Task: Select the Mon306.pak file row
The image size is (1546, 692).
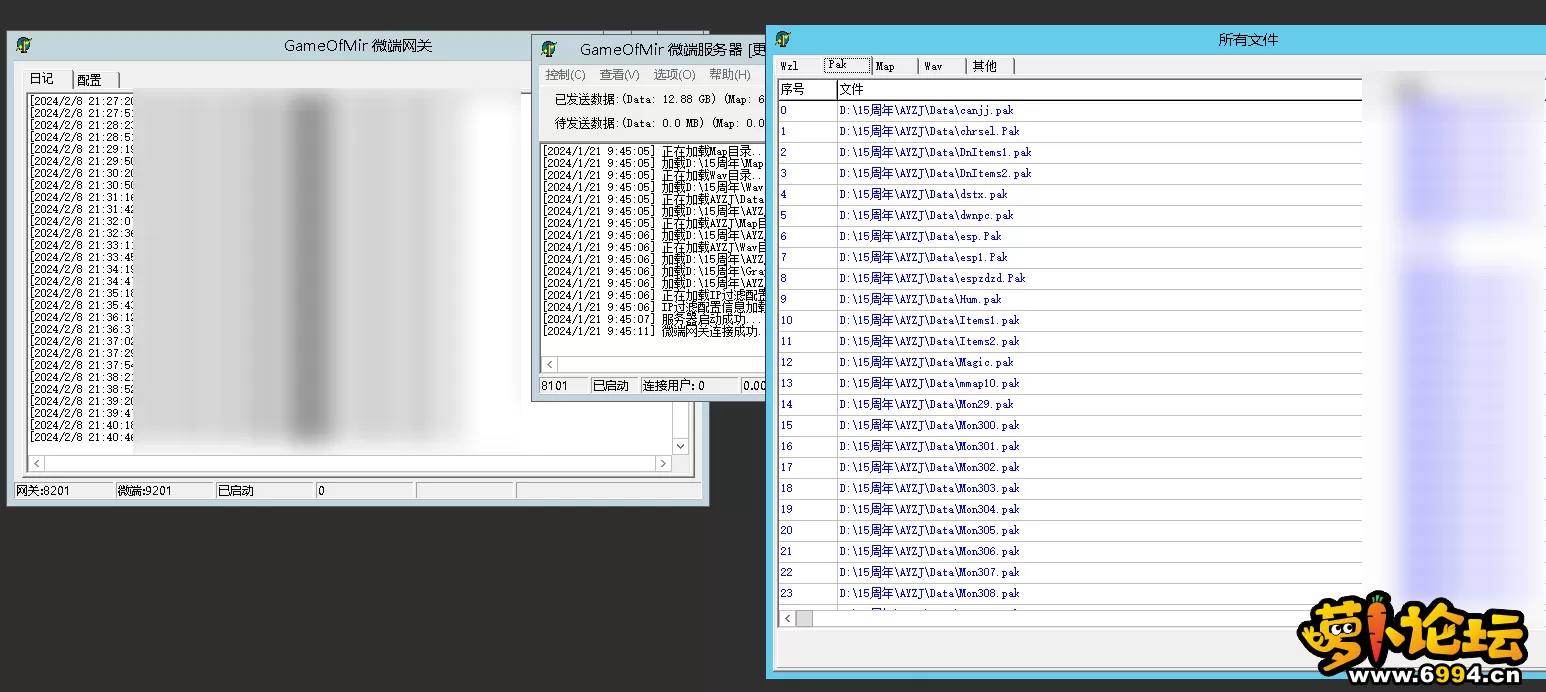Action: point(1069,551)
